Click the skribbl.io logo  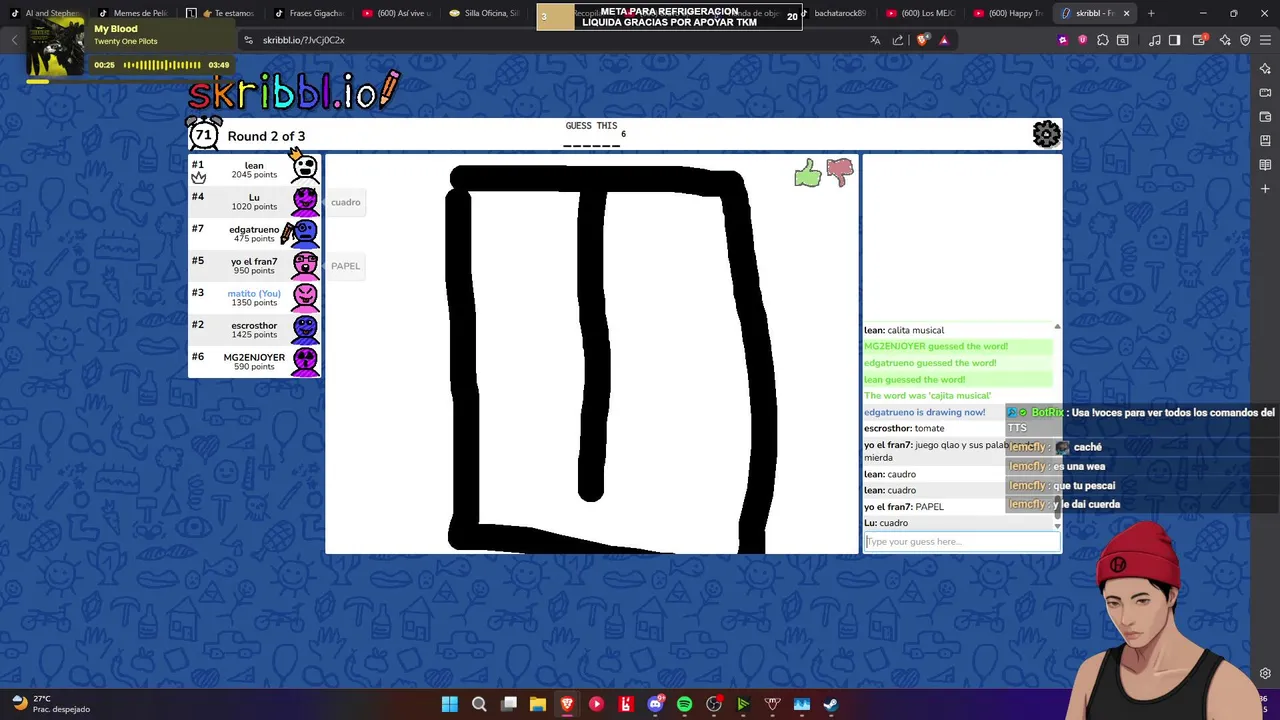(x=294, y=91)
